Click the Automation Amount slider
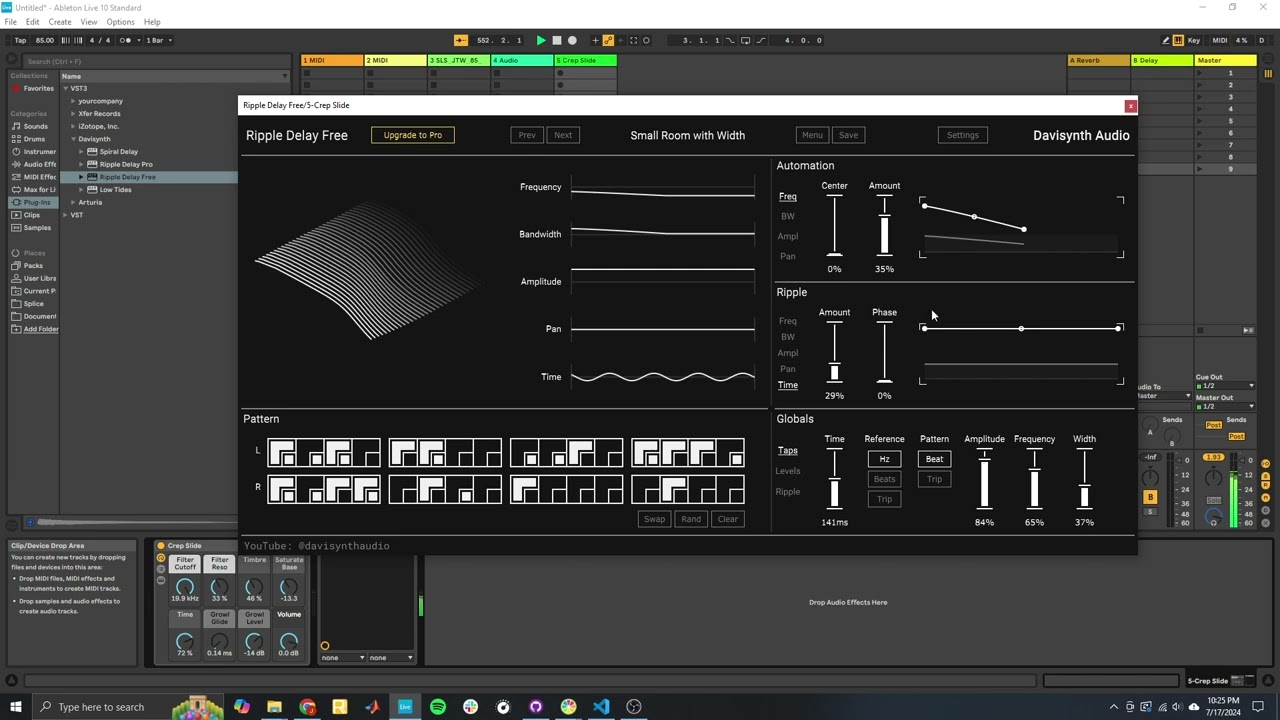Screen dimensions: 1280x720 click(x=884, y=226)
